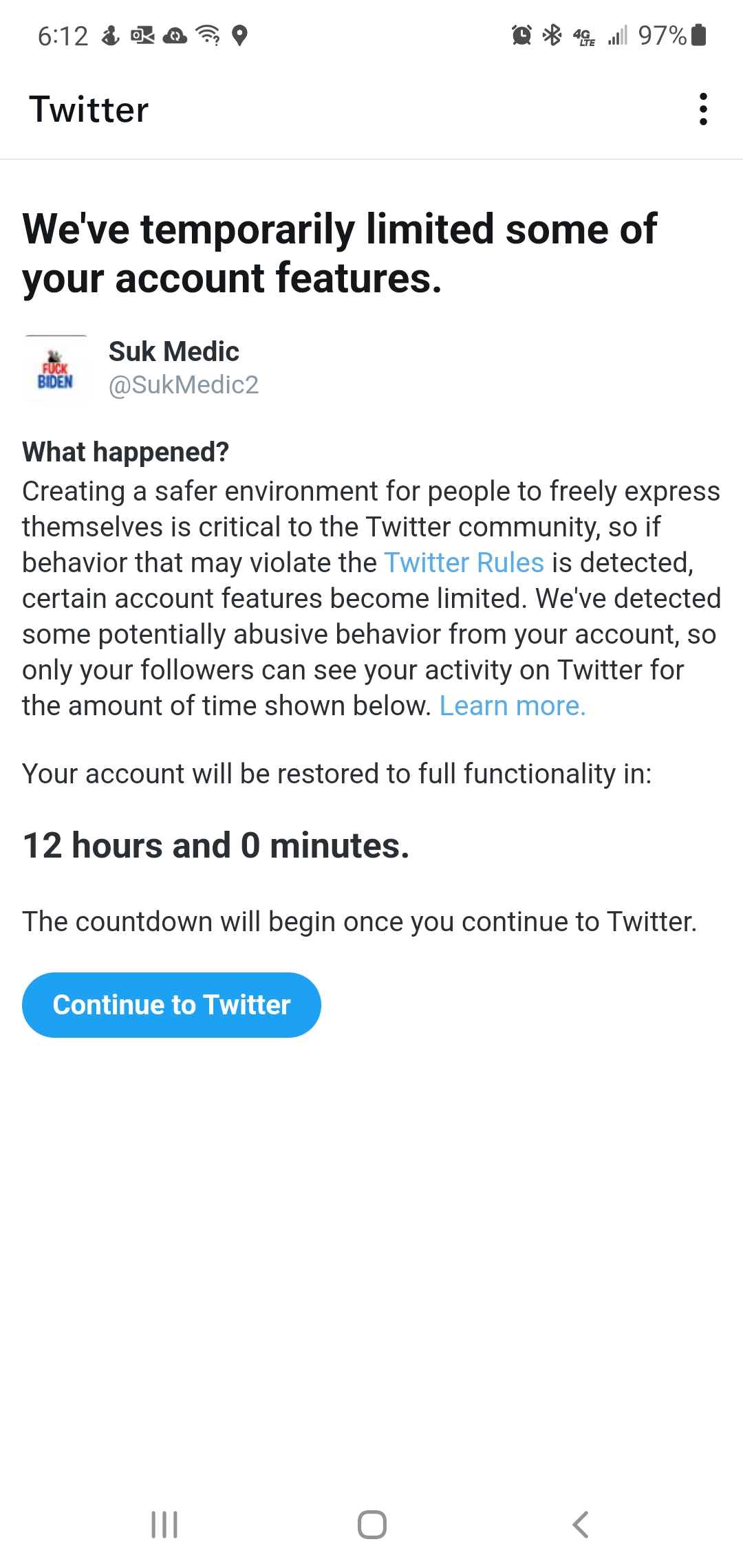Tap the Twitter title in header
Viewport: 743px width, 1568px height.
click(x=89, y=110)
